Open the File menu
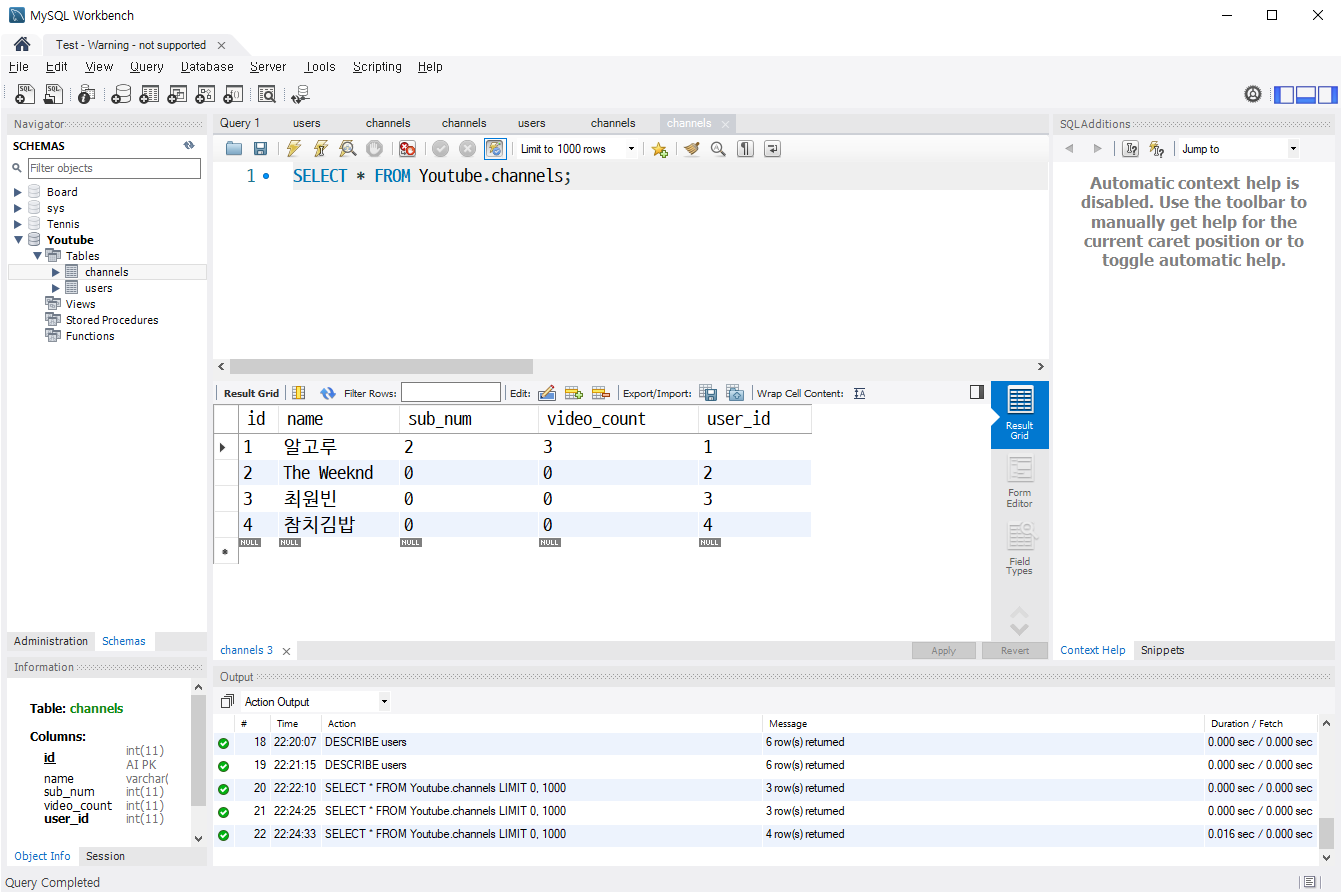This screenshot has height=893, width=1342. 18,67
